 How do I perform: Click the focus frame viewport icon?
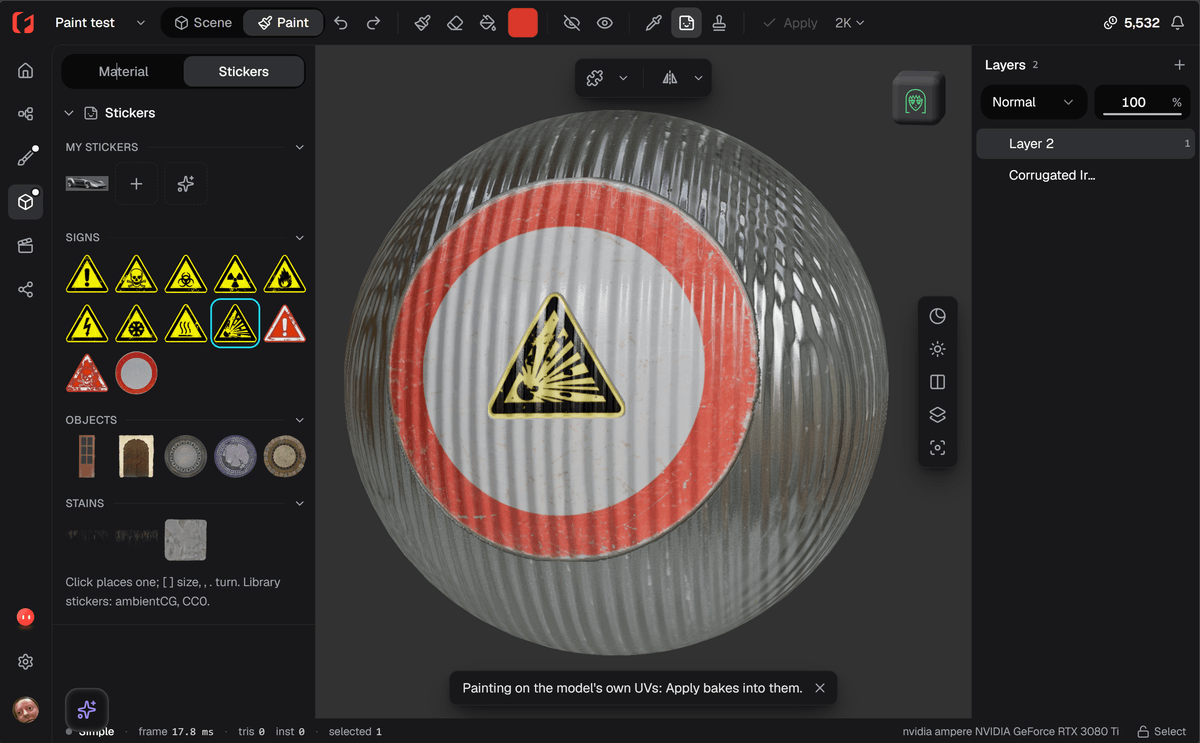pos(937,448)
